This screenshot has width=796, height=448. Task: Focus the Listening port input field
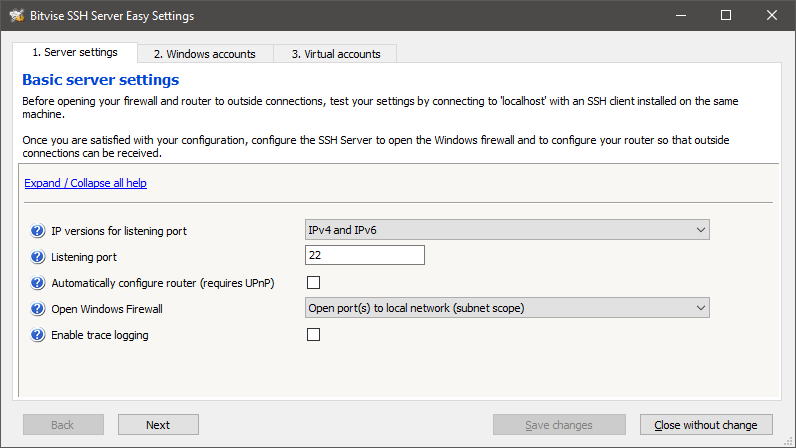pyautogui.click(x=364, y=255)
